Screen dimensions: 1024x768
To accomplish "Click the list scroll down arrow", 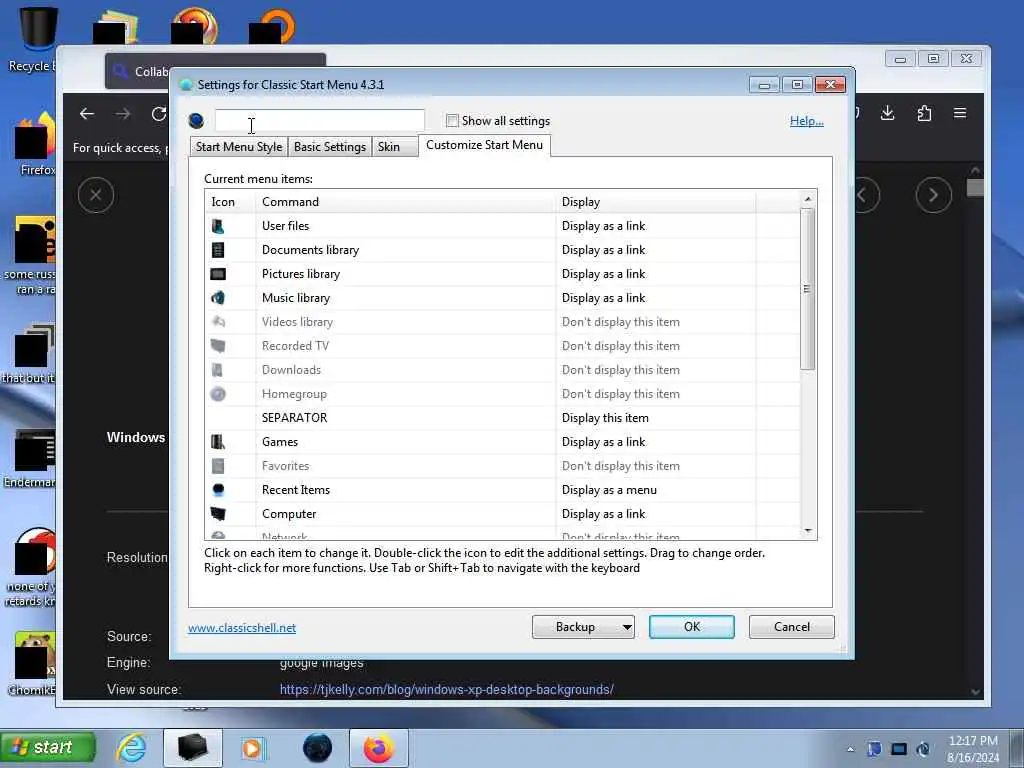I will tap(808, 531).
